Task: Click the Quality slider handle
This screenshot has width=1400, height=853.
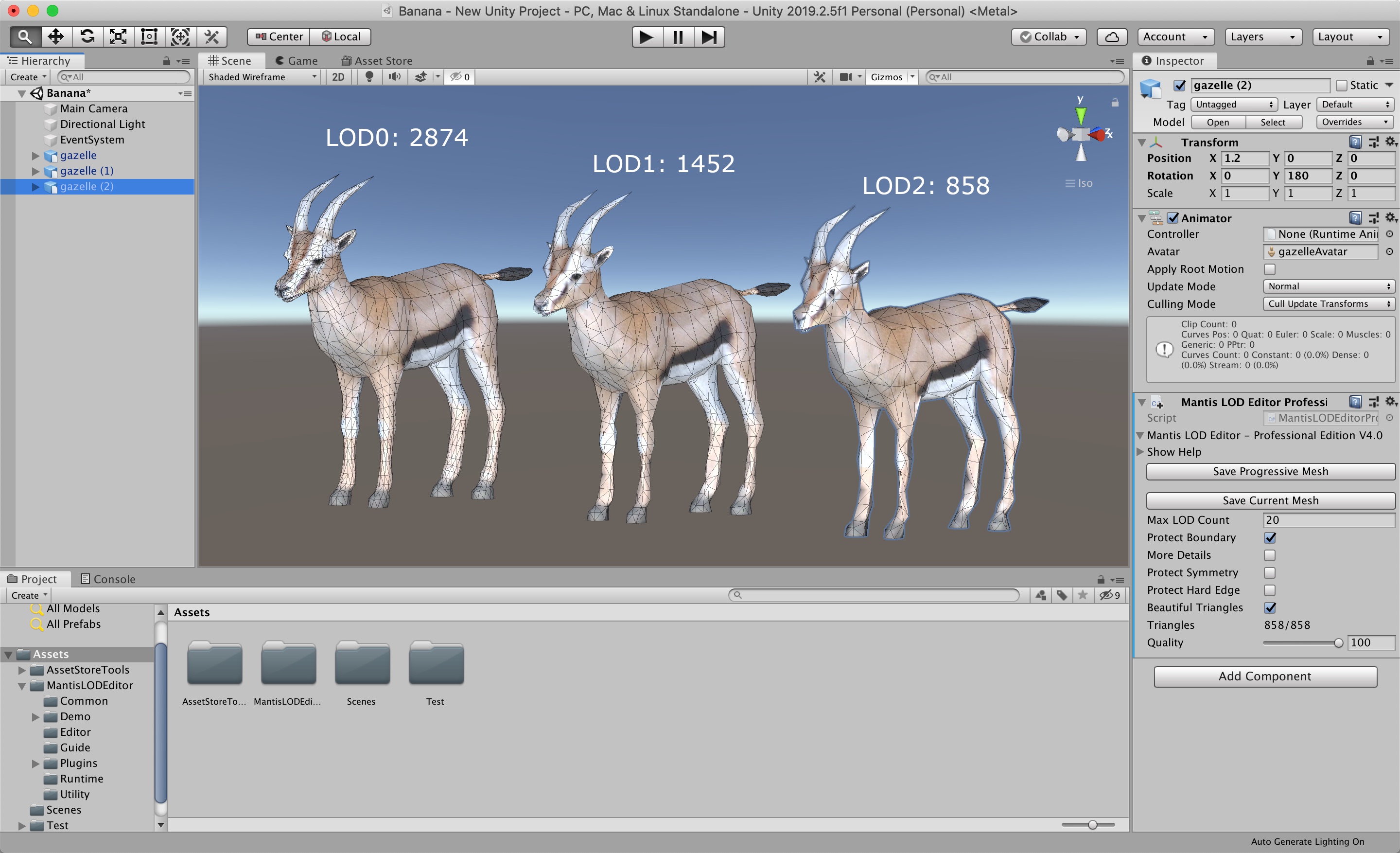Action: click(1338, 643)
